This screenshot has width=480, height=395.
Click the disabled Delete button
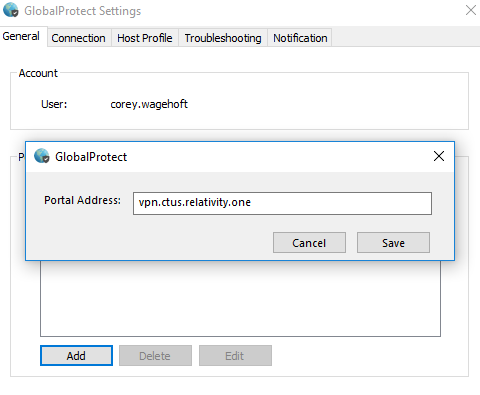tap(155, 356)
